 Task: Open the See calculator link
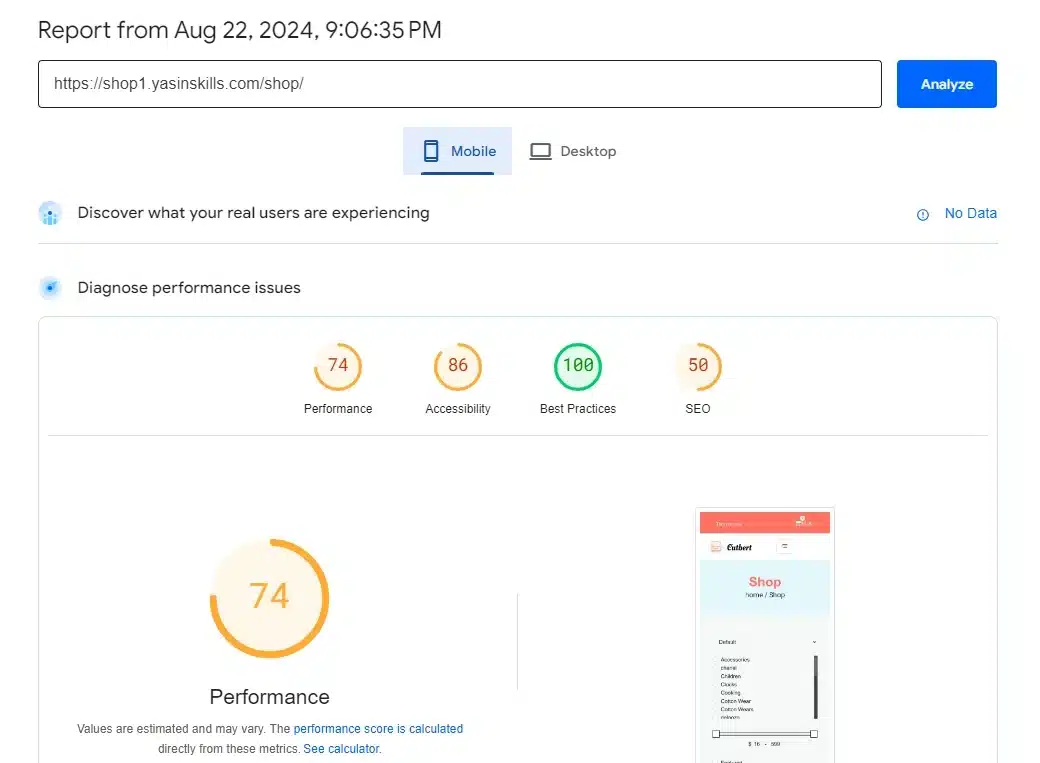click(342, 748)
